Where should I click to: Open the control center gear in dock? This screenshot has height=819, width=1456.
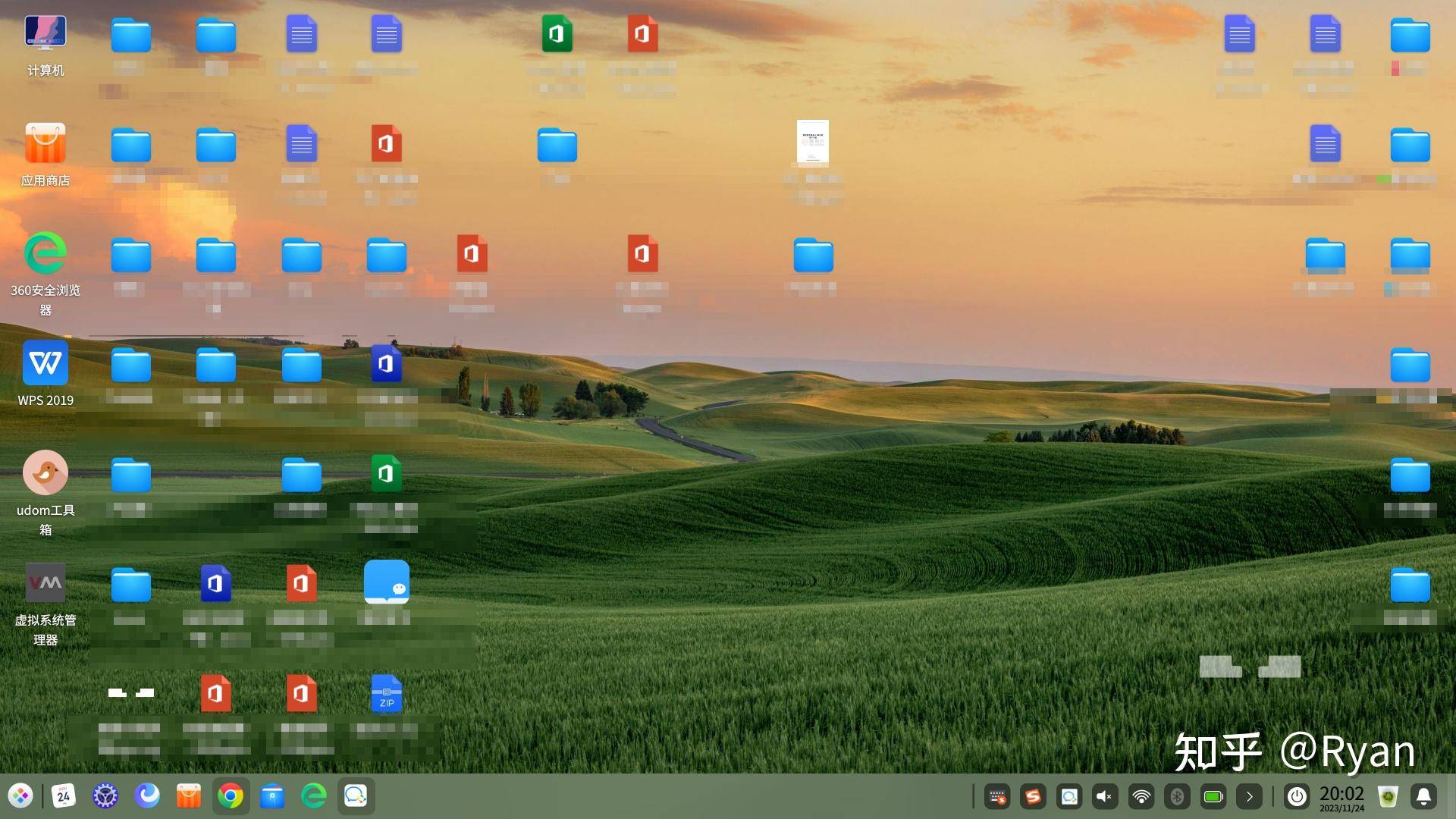tap(105, 796)
